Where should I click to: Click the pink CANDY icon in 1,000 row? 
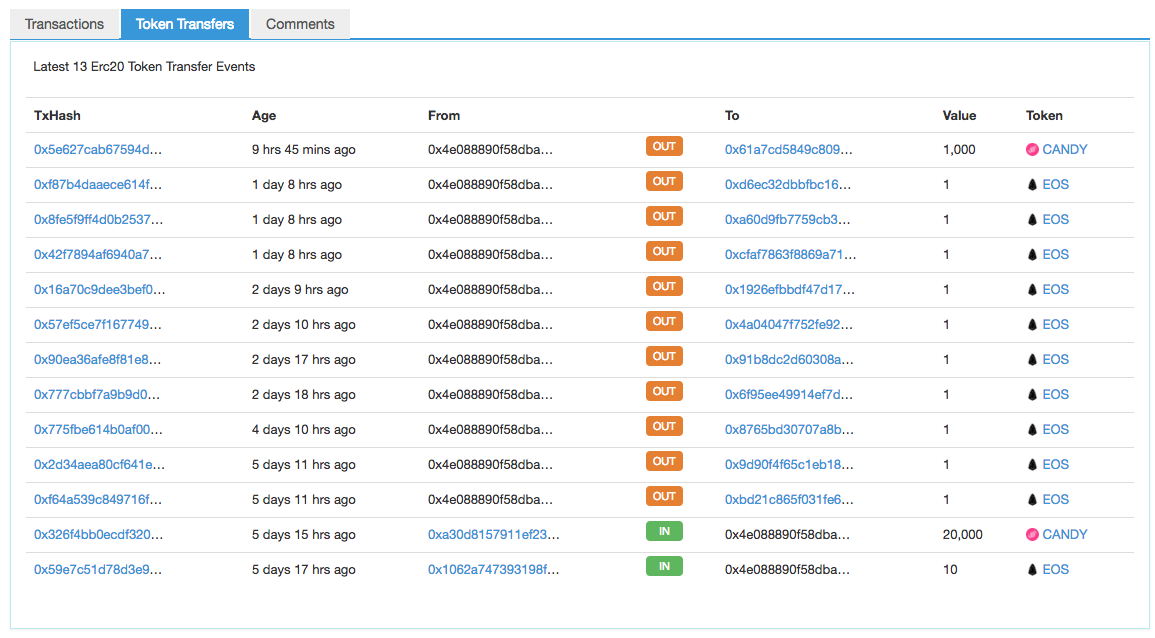pyautogui.click(x=1032, y=150)
